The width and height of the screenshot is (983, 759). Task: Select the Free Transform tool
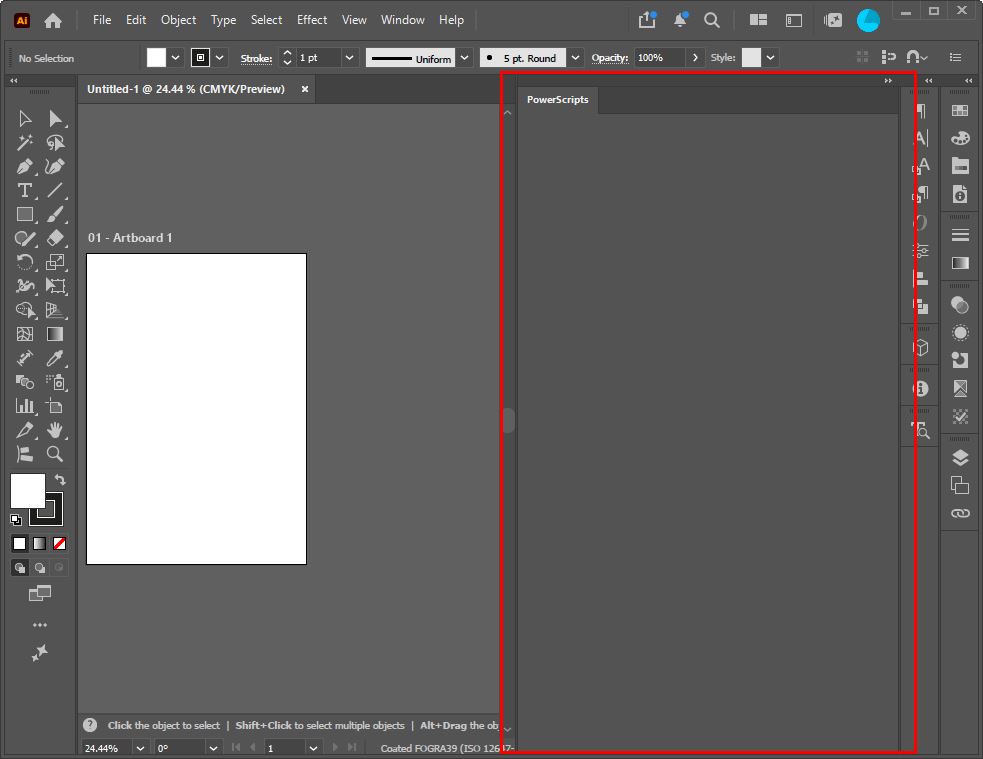click(x=55, y=286)
